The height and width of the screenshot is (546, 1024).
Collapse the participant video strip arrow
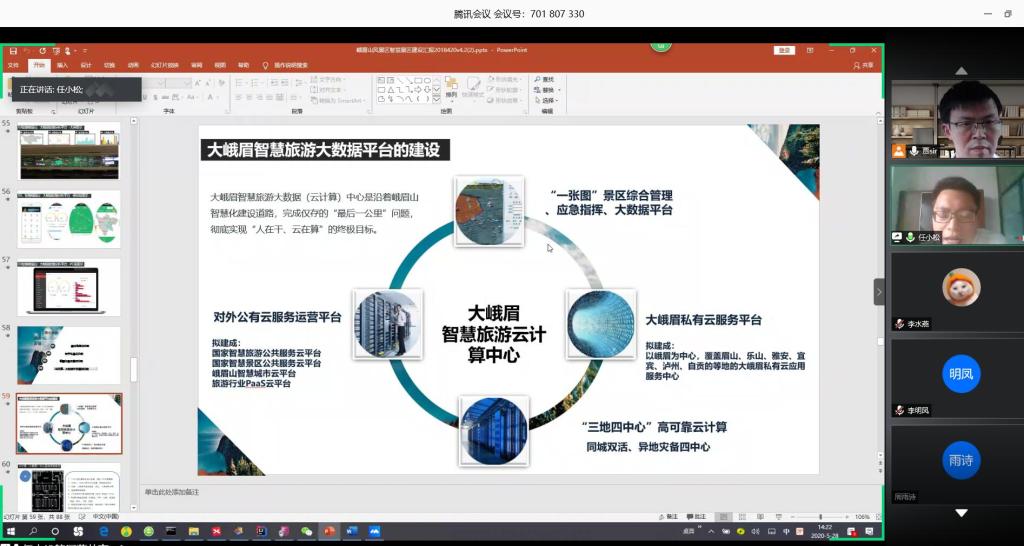pyautogui.click(x=879, y=292)
